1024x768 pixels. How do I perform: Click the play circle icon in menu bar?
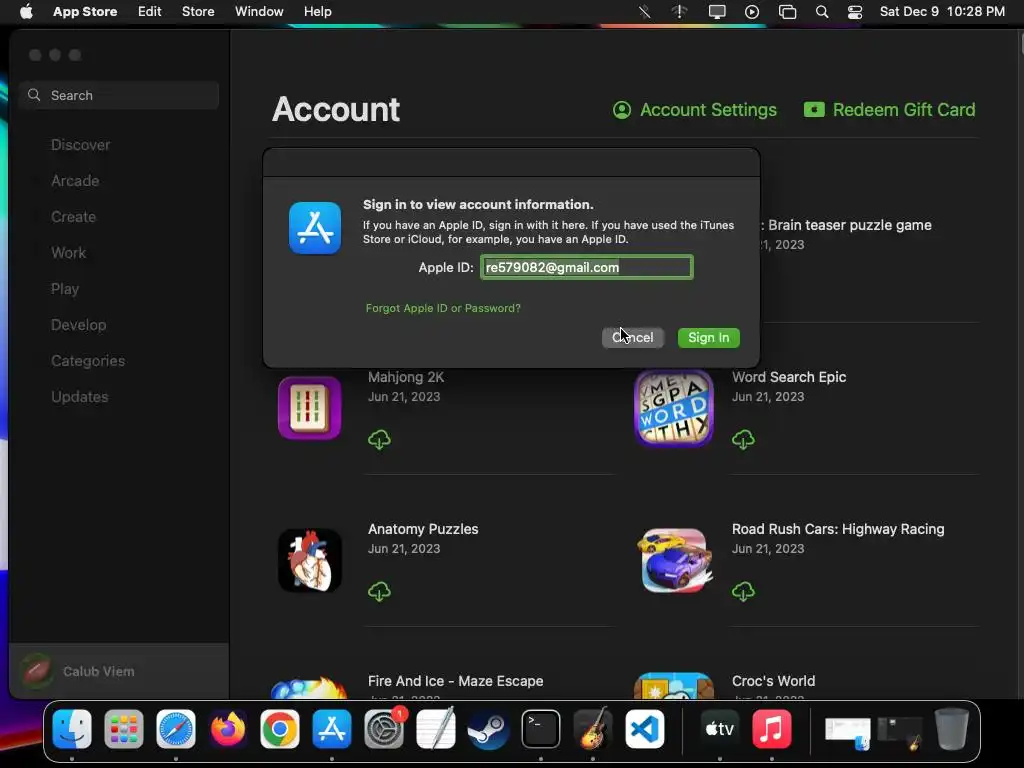(x=752, y=12)
